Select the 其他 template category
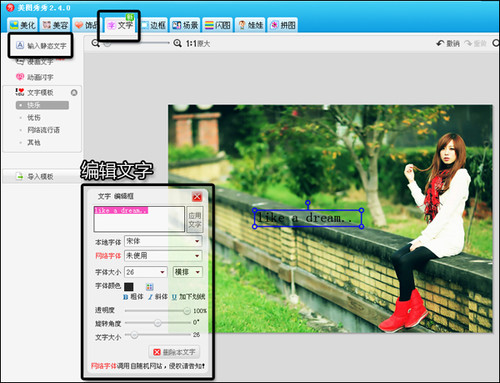 click(x=34, y=143)
